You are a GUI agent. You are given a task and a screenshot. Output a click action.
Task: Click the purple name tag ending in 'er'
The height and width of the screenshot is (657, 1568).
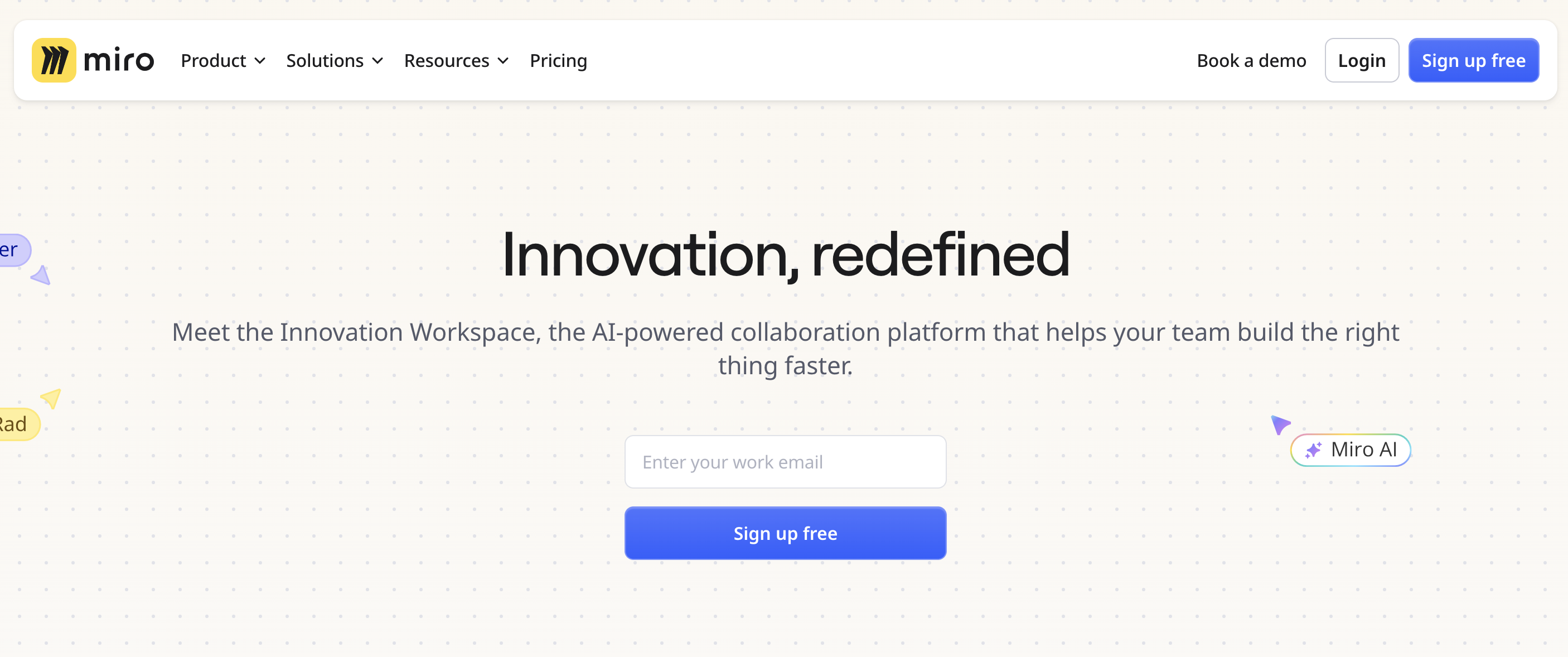point(14,250)
